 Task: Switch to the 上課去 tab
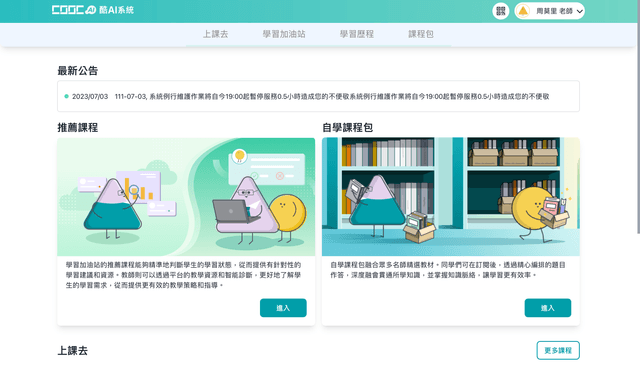click(x=216, y=34)
